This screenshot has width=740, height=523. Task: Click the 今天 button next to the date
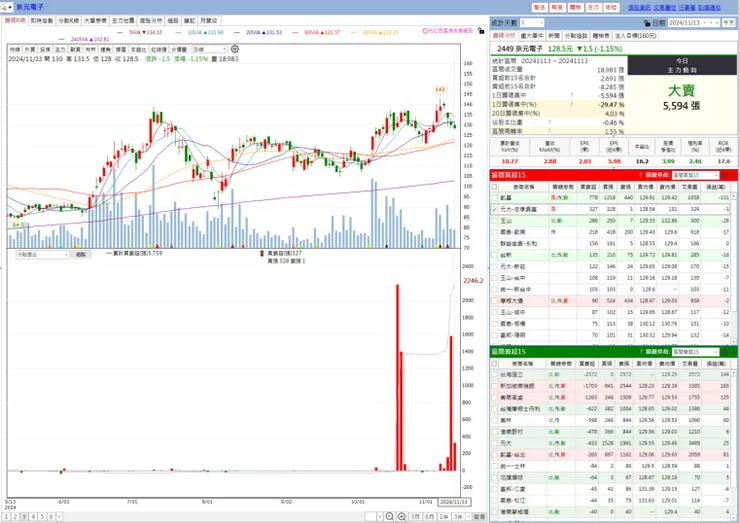pos(729,23)
